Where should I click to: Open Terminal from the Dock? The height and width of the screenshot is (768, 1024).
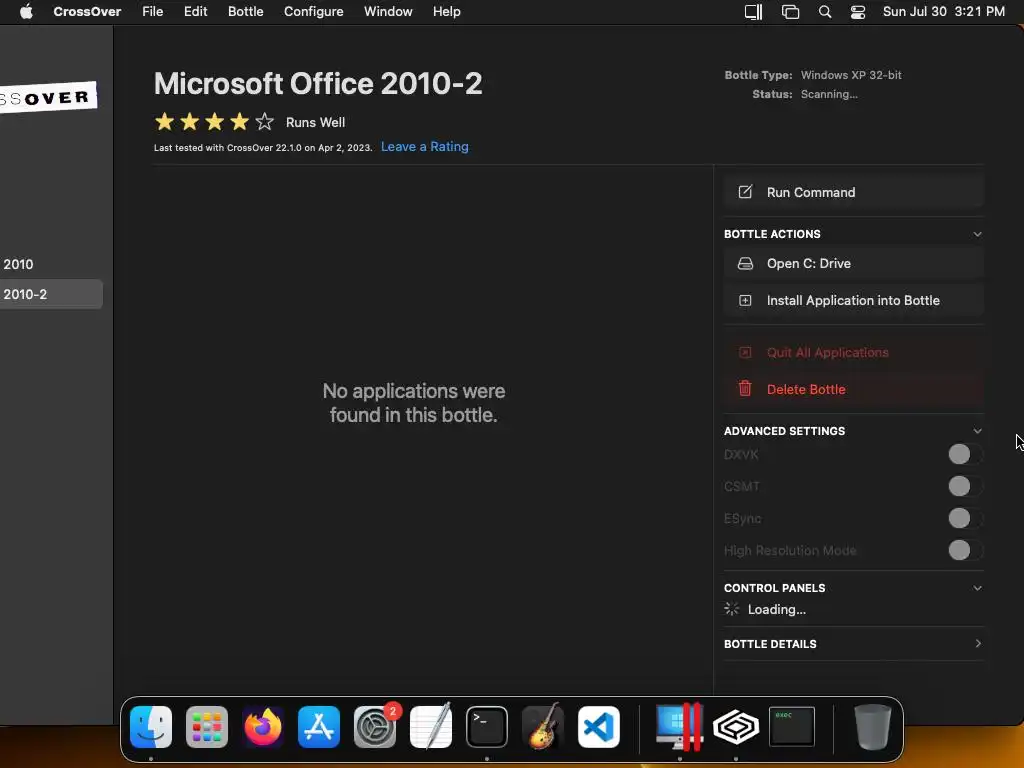coord(487,727)
